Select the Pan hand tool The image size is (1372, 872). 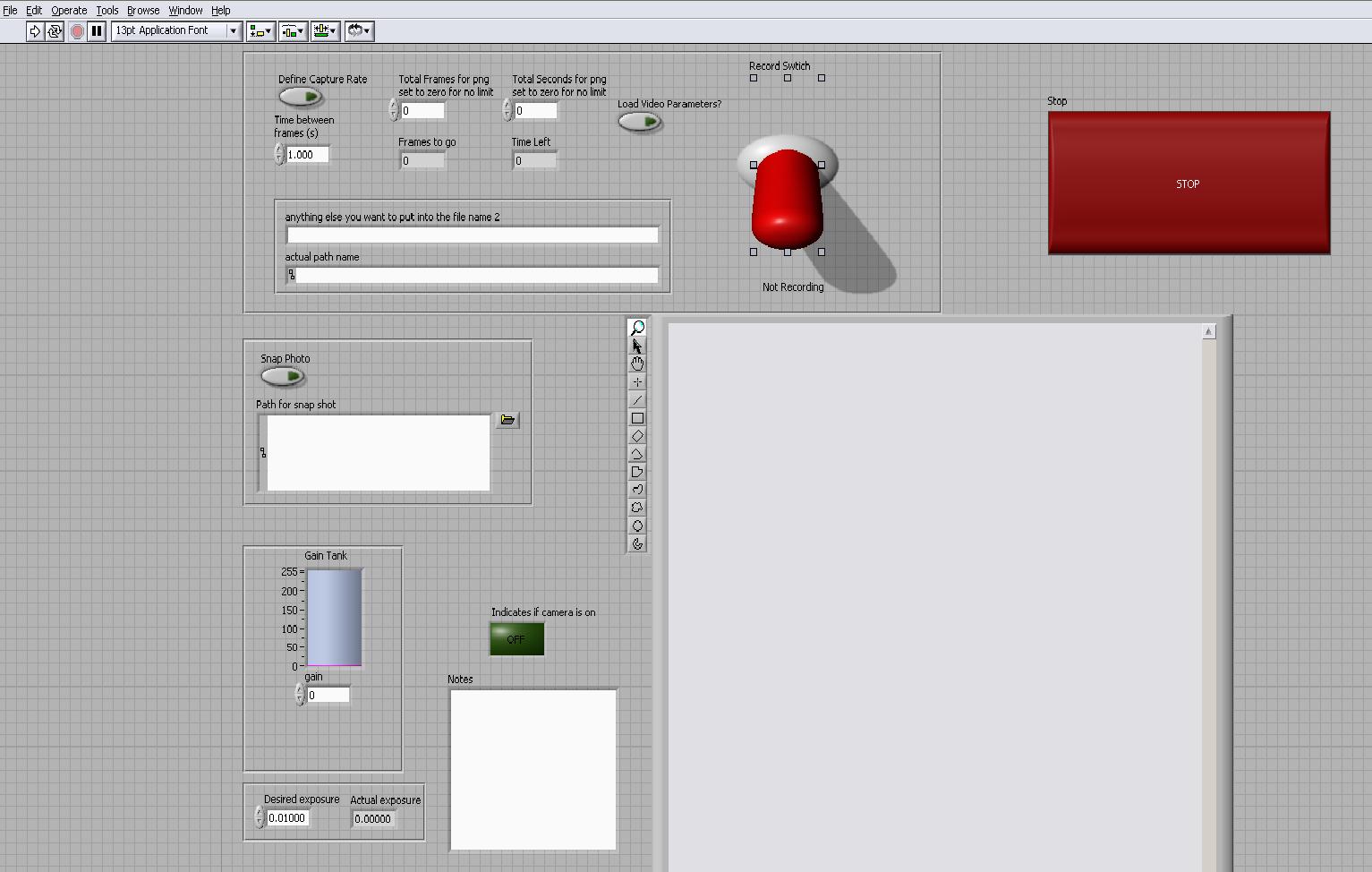(x=637, y=364)
